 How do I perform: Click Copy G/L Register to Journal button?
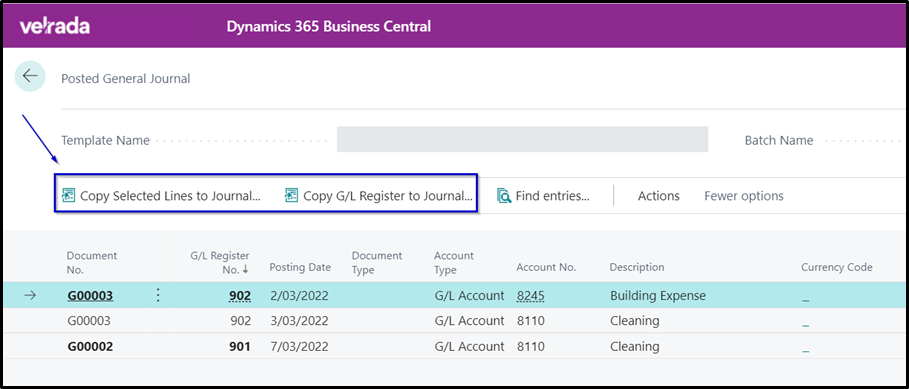click(x=379, y=196)
